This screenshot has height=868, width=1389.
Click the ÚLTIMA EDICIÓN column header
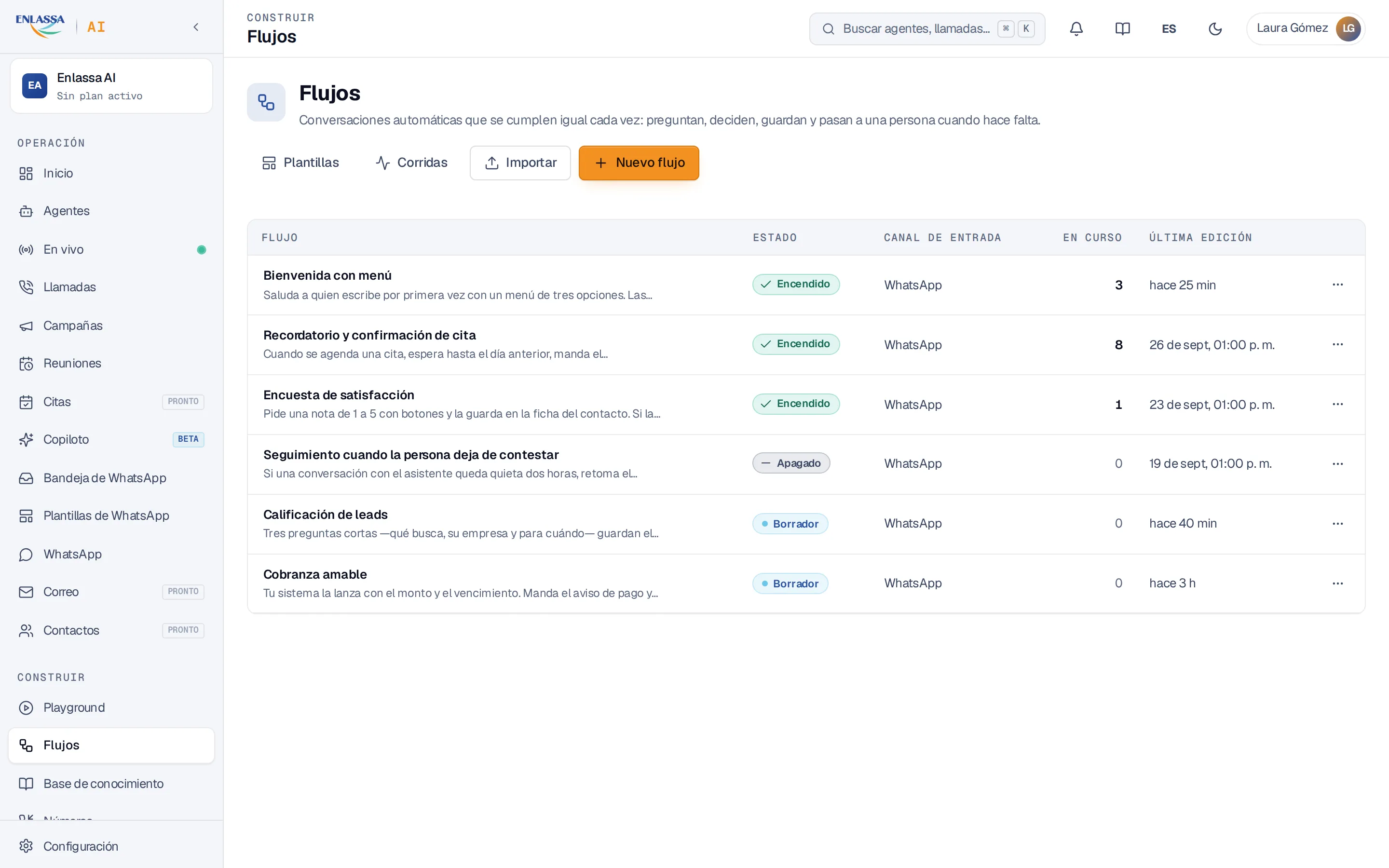coord(1200,238)
